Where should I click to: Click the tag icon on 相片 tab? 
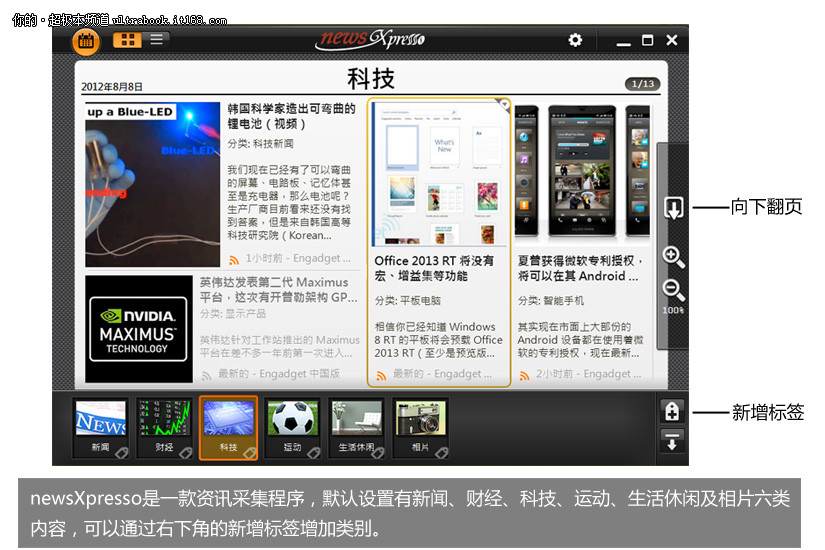440,452
